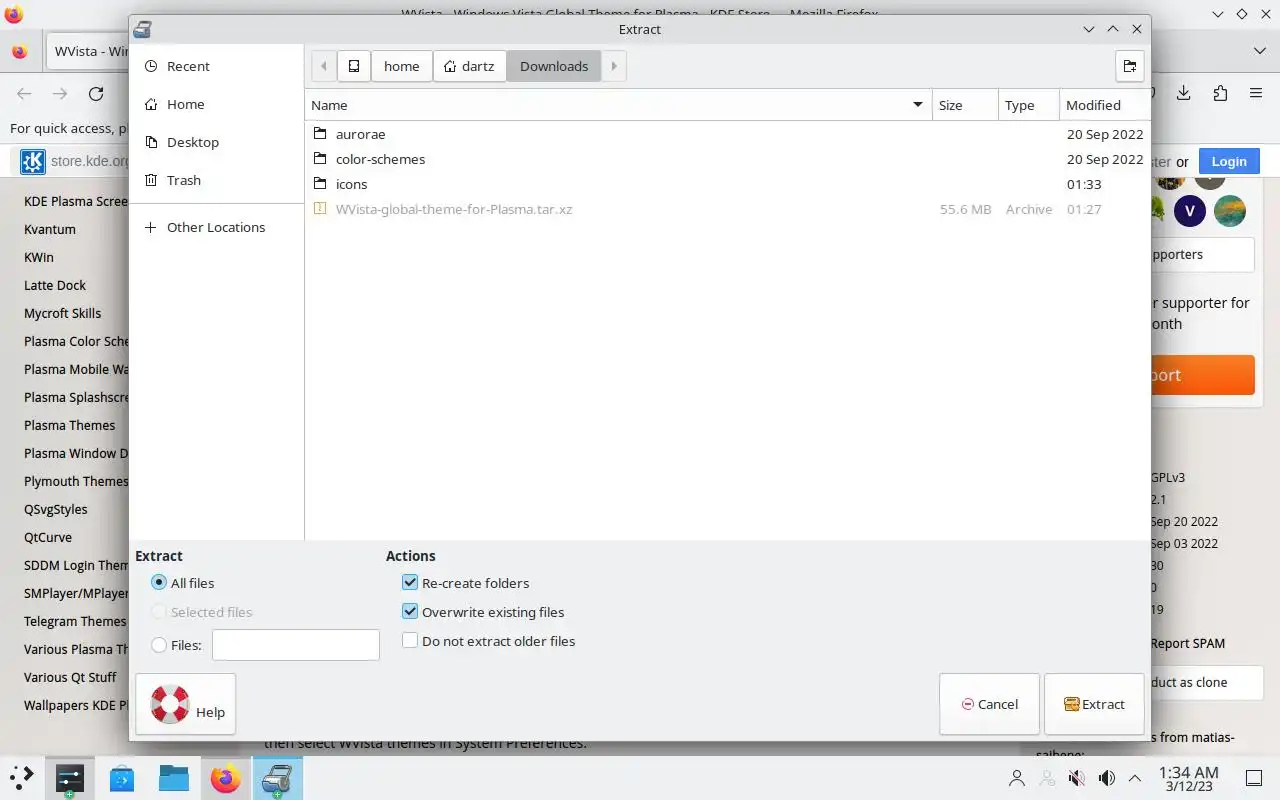Open Mycroft Skills category link
Image resolution: width=1280 pixels, height=800 pixels.
click(62, 313)
